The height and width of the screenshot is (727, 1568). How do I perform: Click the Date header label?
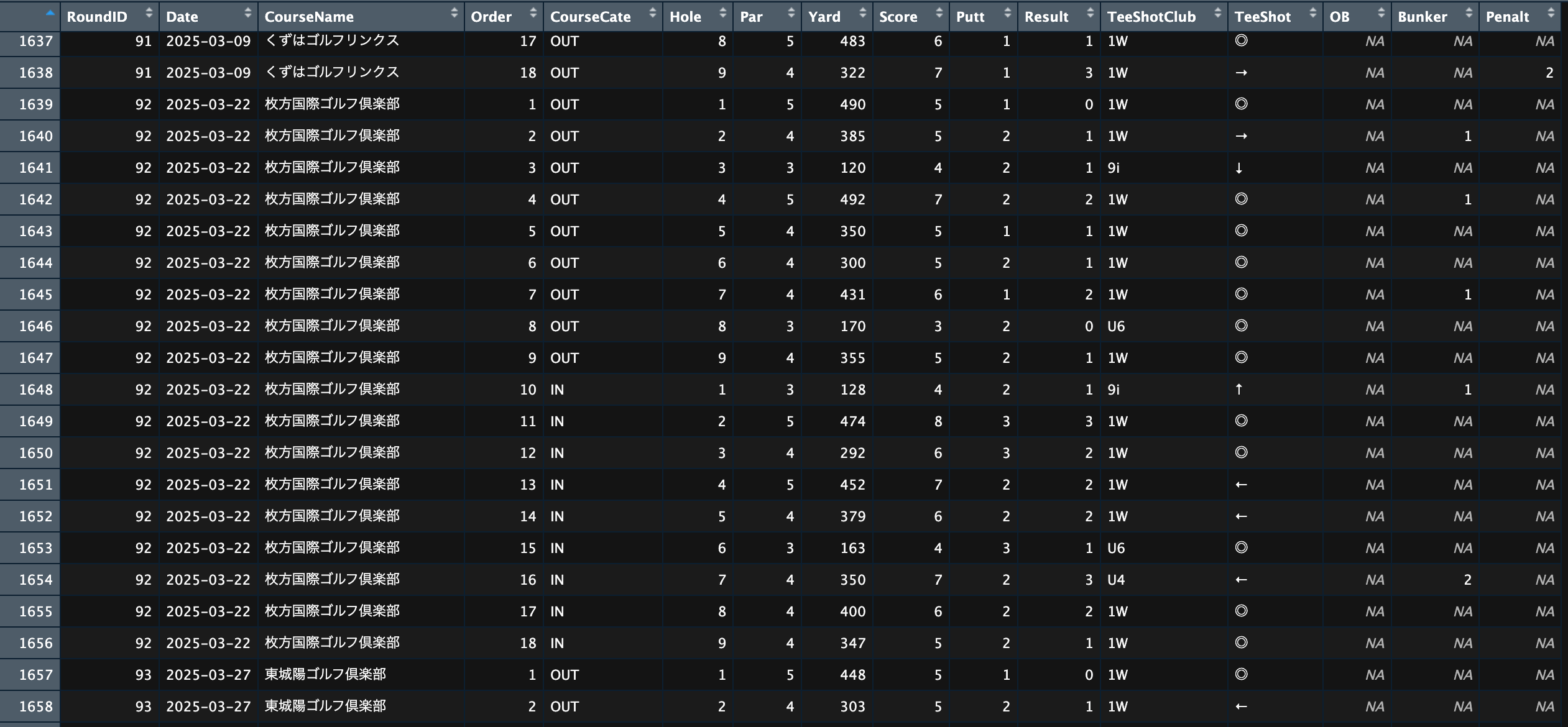(183, 16)
